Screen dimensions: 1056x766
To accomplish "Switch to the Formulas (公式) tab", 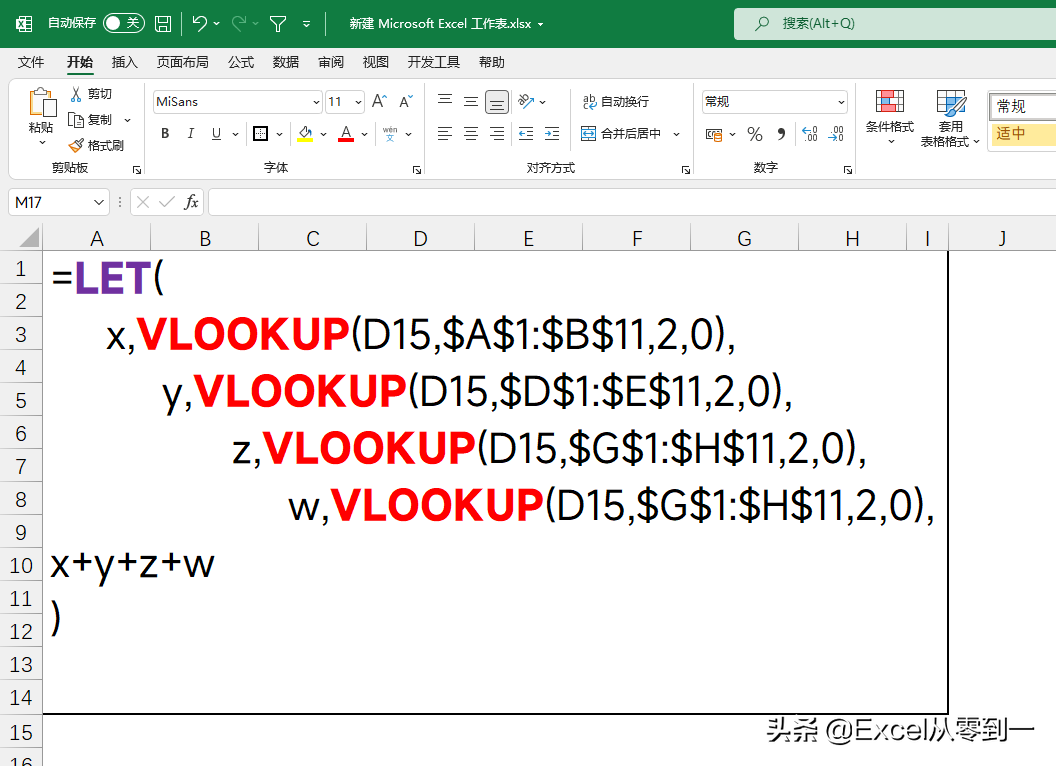I will pos(241,63).
